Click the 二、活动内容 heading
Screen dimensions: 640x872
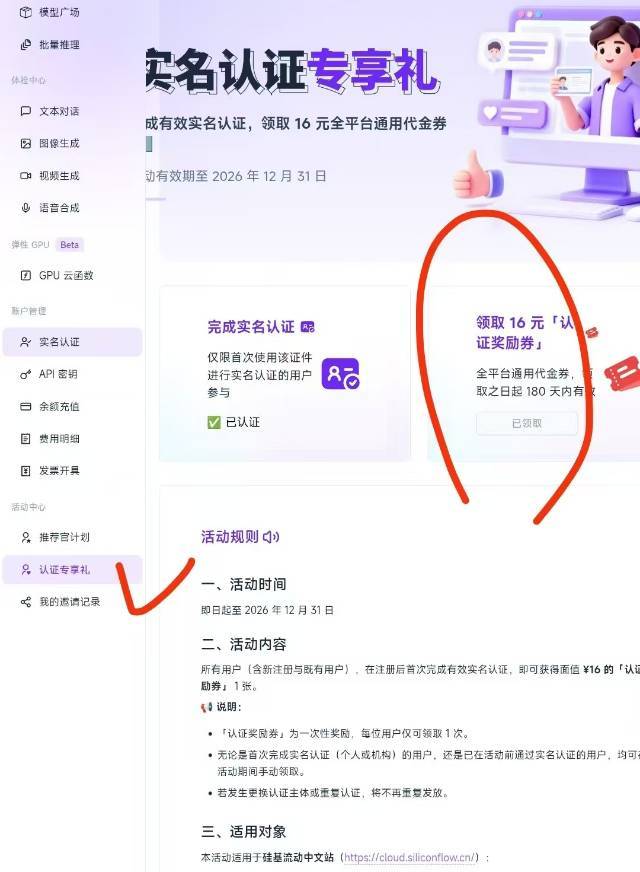tap(244, 645)
